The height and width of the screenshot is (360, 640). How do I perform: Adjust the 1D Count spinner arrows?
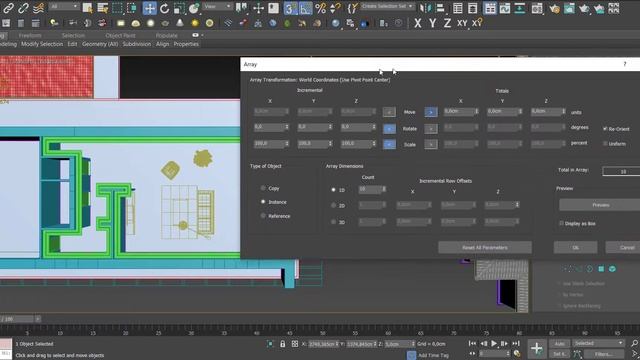(384, 189)
